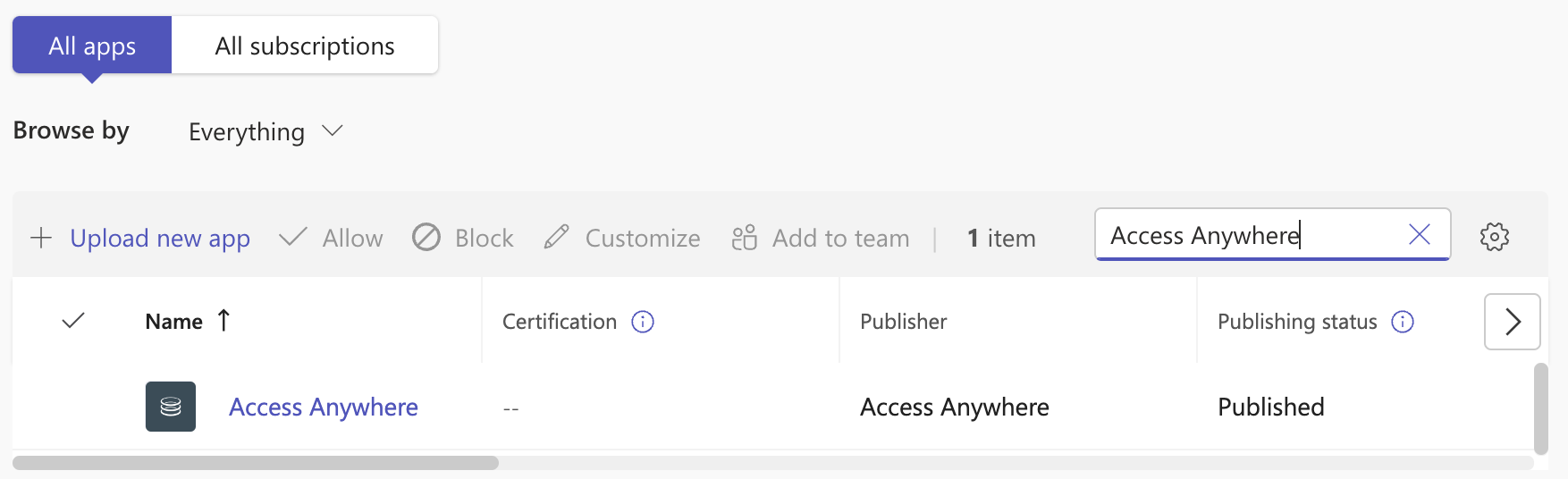Toggle the select-all checkmark in header
The width and height of the screenshot is (1568, 479).
click(73, 321)
